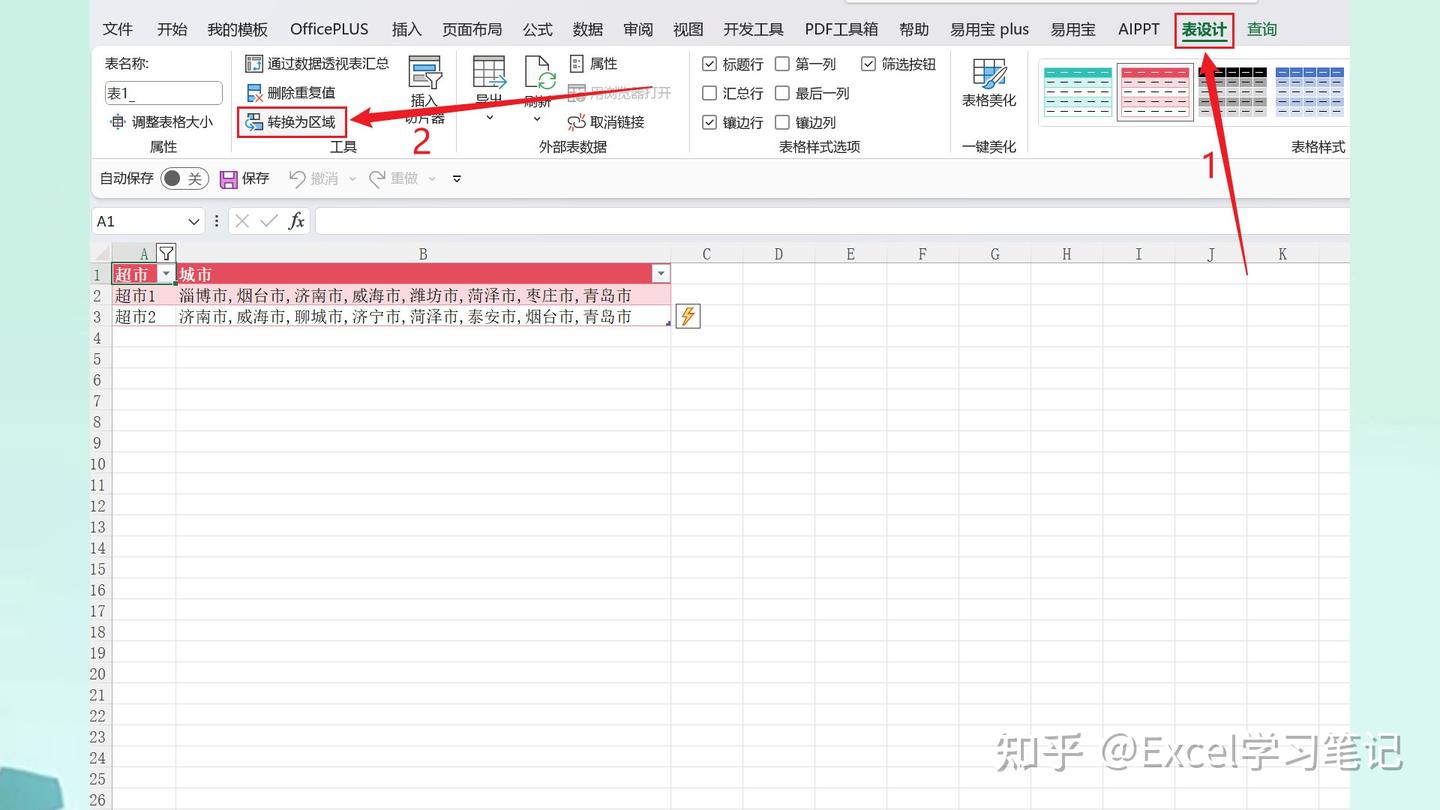The width and height of the screenshot is (1440, 810).
Task: Toggle Banded Columns (镶边列) checkbox
Action: pos(783,123)
